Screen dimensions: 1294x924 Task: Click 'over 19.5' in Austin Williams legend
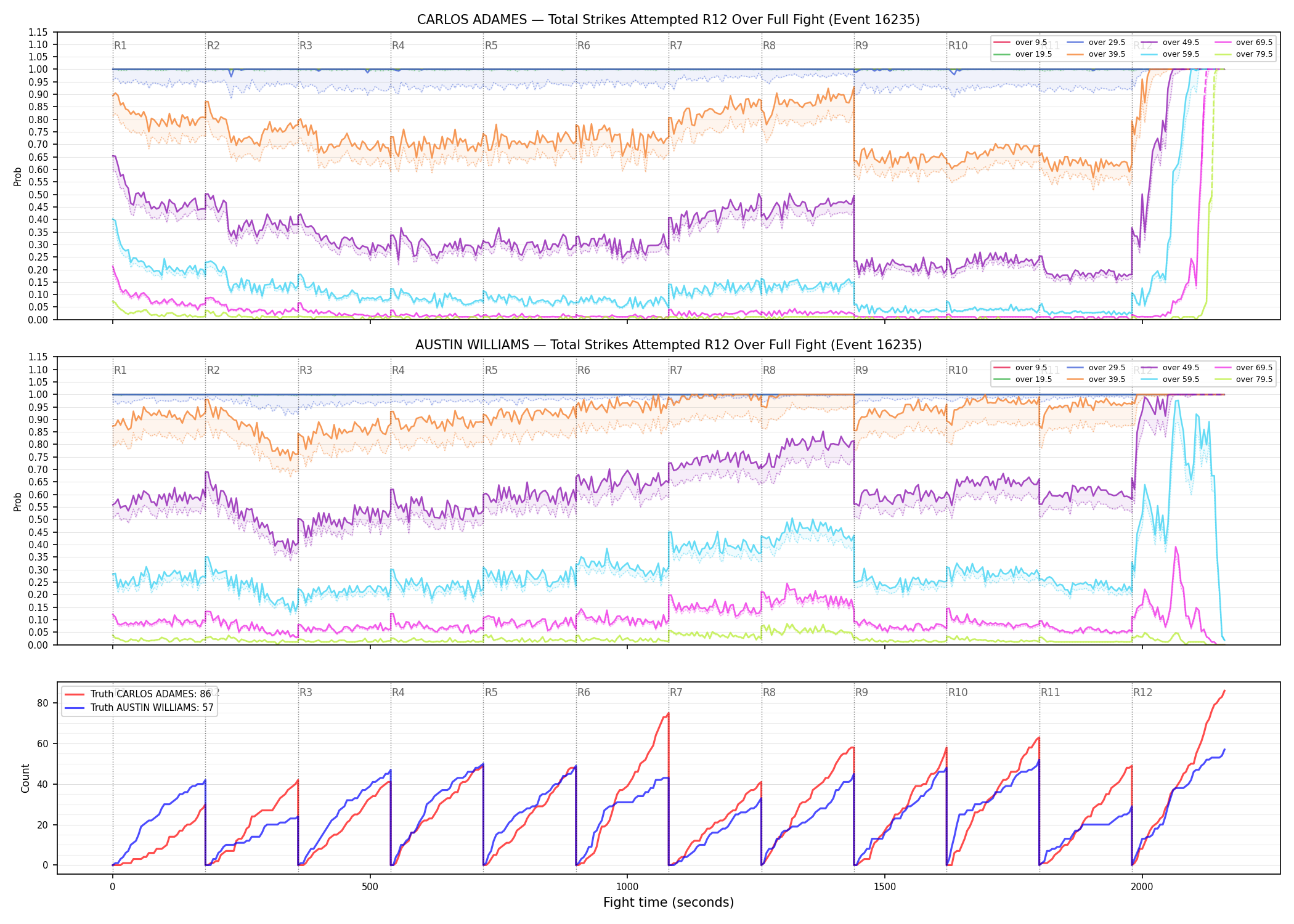point(1033,379)
